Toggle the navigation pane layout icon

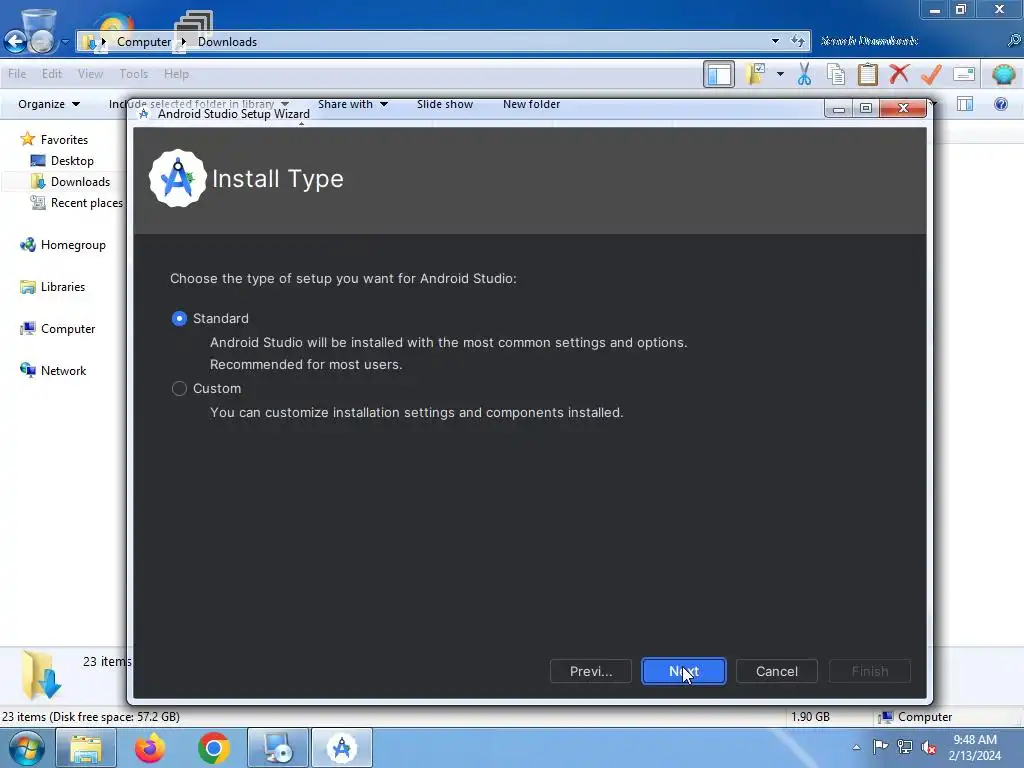(x=718, y=74)
